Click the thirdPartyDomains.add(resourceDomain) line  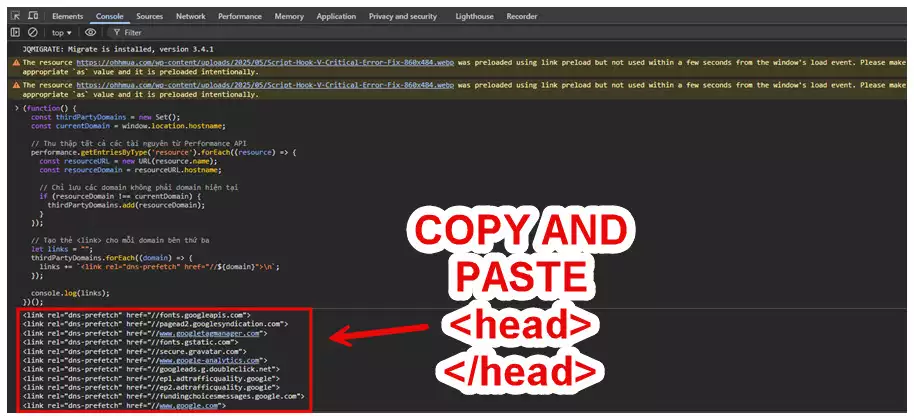pos(126,205)
